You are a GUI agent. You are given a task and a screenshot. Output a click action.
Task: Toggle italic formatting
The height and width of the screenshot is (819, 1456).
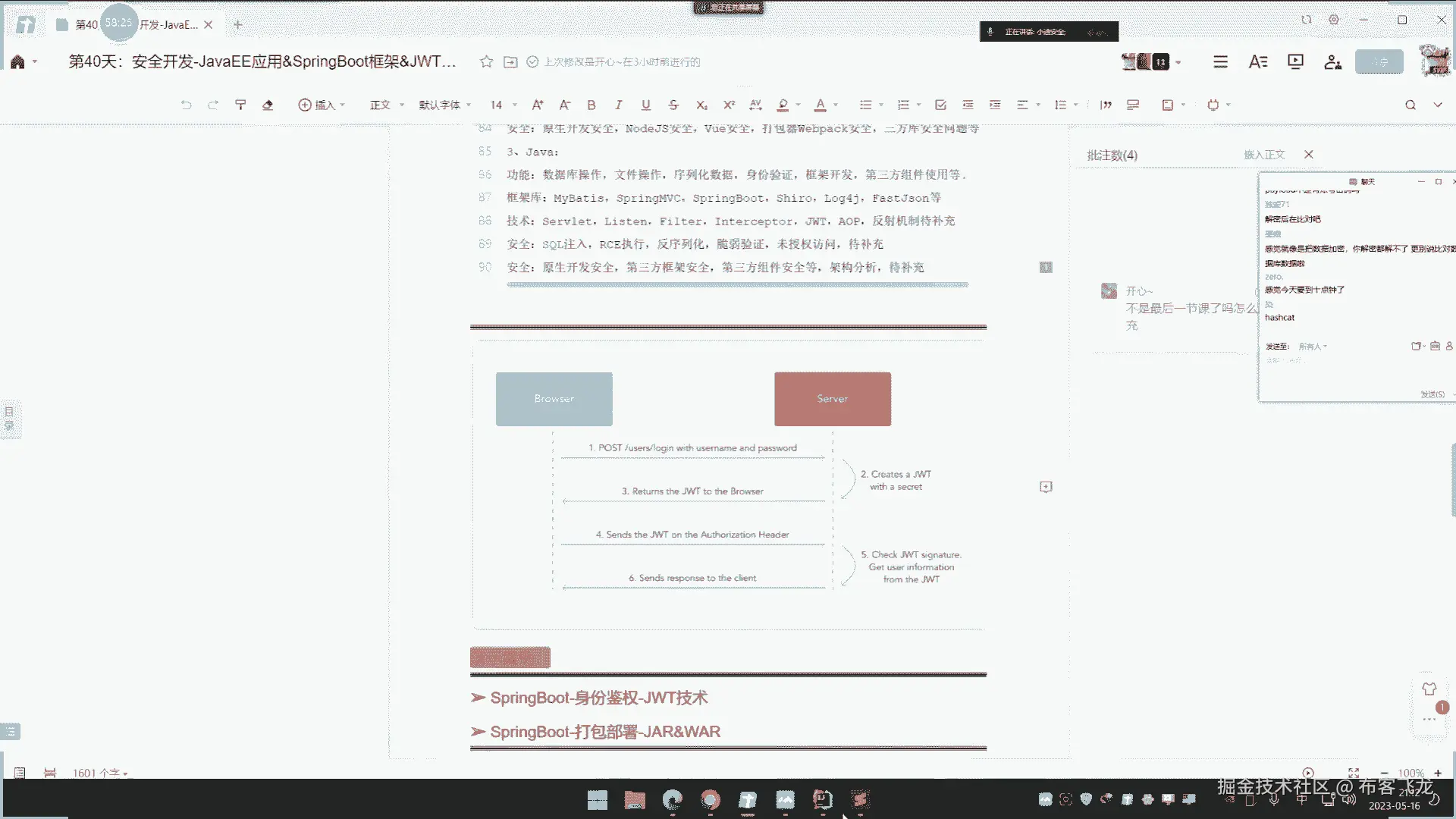(618, 105)
